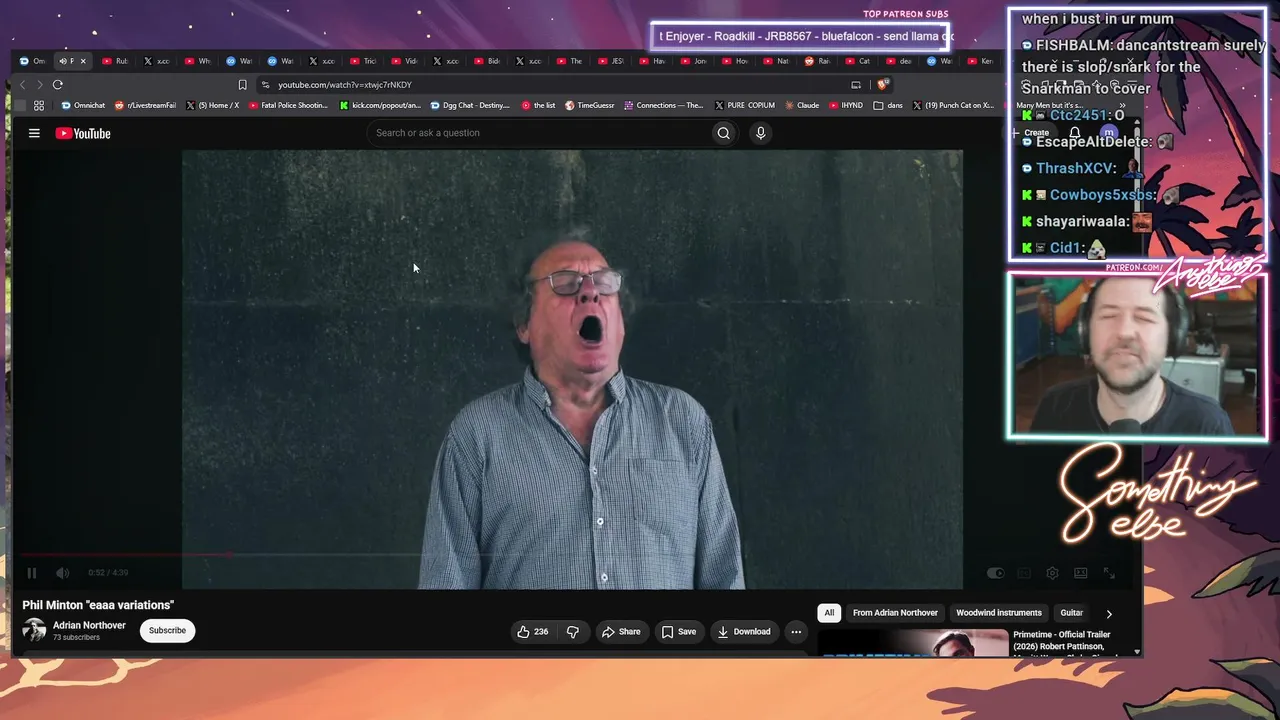The image size is (1280, 720).
Task: Go forward in browser history
Action: click(39, 85)
